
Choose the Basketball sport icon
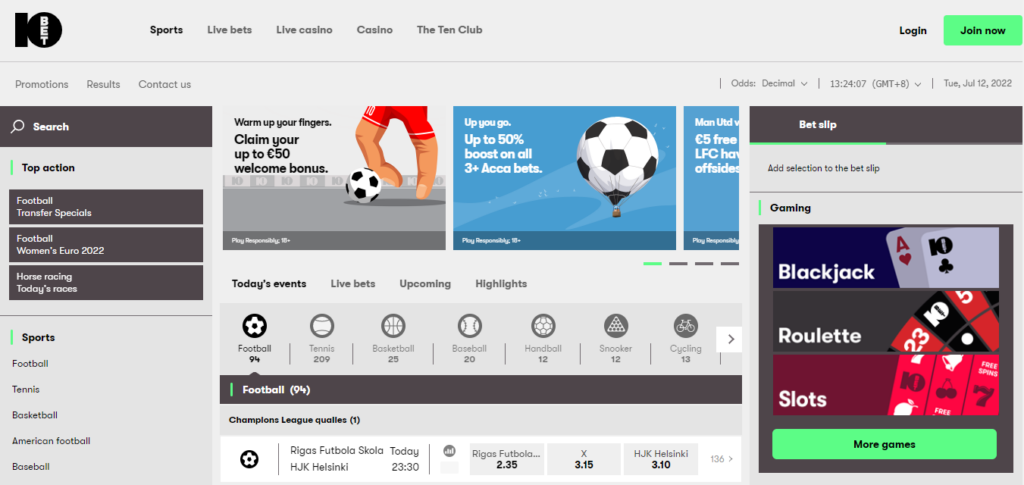[393, 326]
